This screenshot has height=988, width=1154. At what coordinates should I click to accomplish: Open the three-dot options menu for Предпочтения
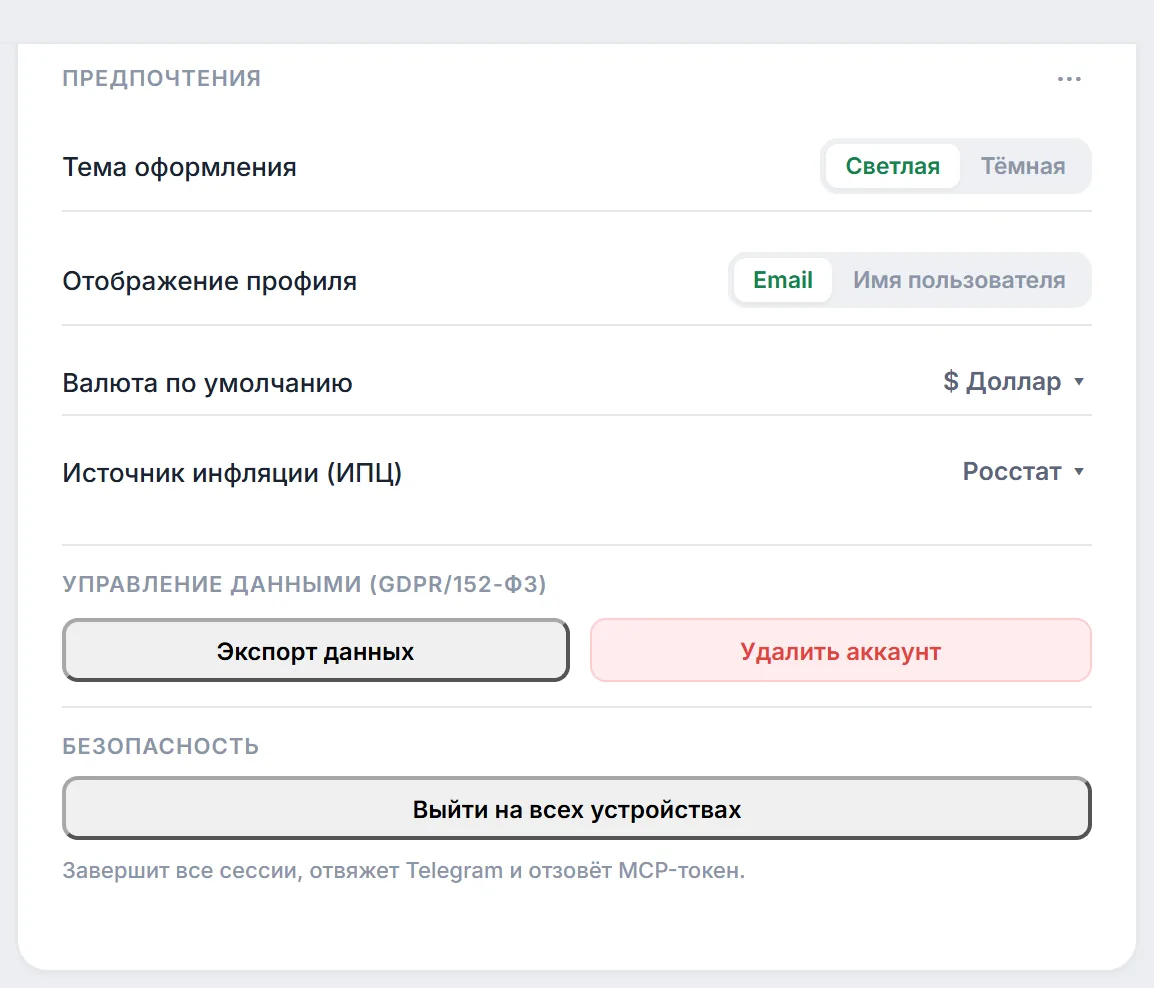[x=1069, y=79]
